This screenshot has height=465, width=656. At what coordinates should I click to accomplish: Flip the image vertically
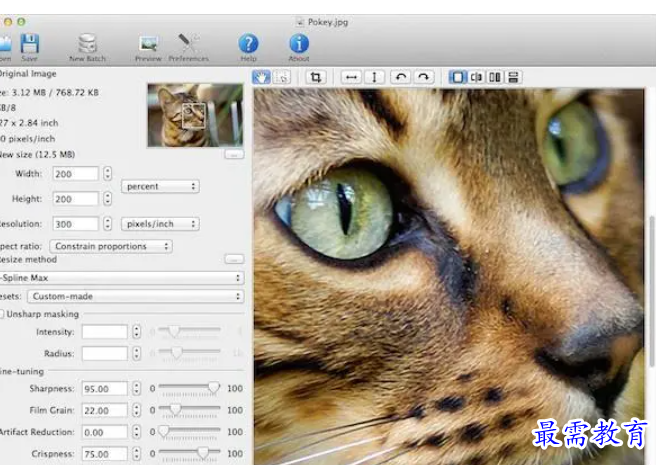point(374,77)
